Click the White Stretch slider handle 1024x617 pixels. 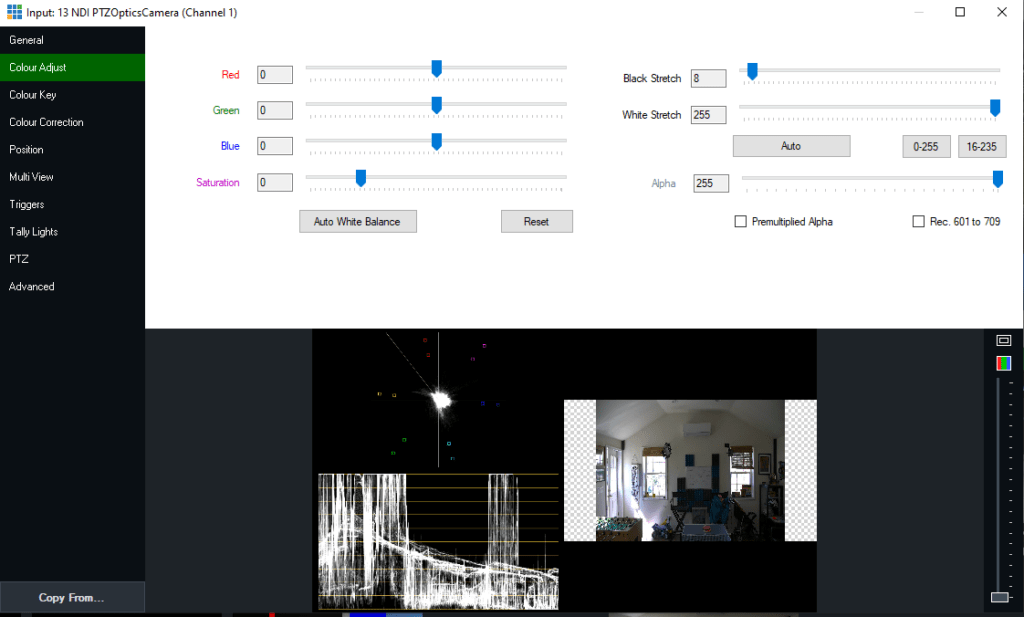tap(995, 110)
